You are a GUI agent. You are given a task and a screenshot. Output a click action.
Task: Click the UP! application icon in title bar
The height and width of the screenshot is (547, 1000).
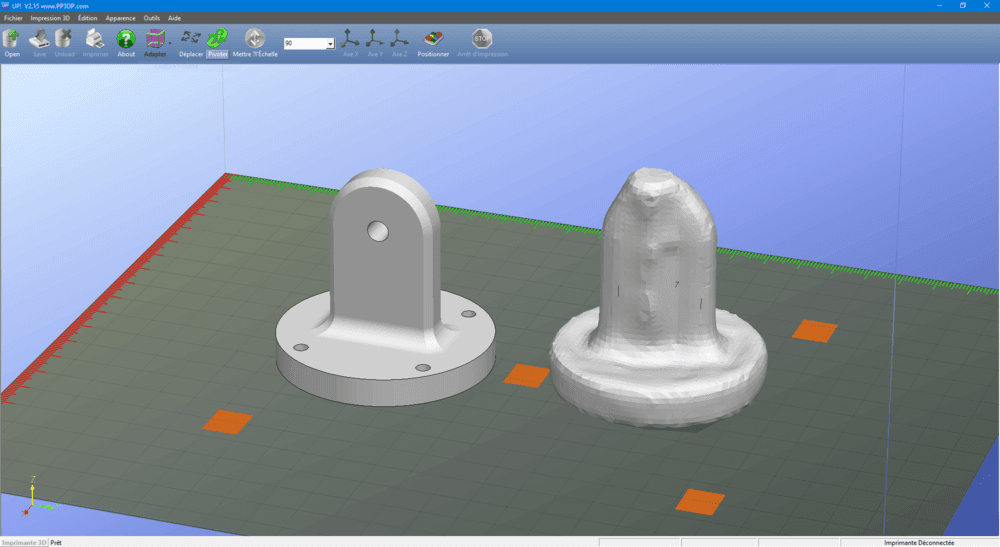(x=6, y=6)
